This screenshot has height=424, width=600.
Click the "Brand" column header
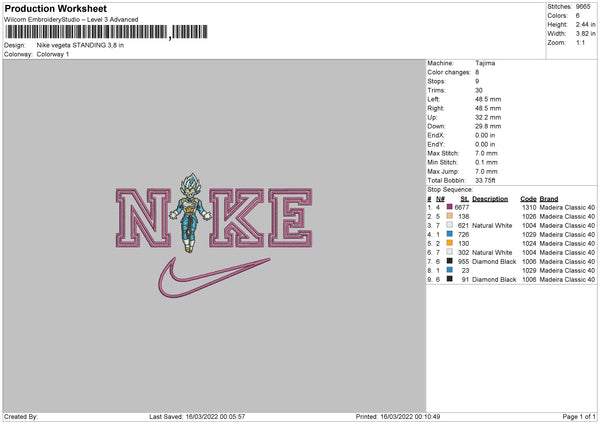[549, 199]
